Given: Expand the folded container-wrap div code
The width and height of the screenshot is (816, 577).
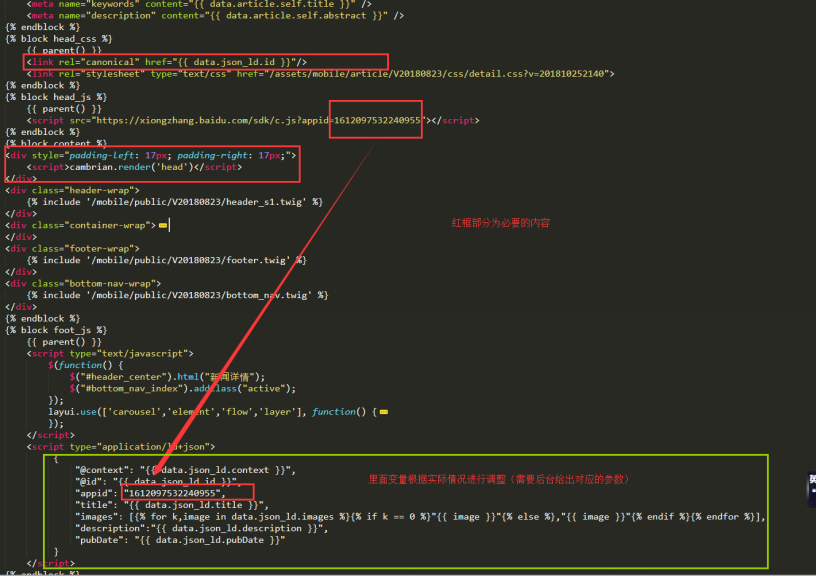Looking at the screenshot, I should [x=163, y=225].
